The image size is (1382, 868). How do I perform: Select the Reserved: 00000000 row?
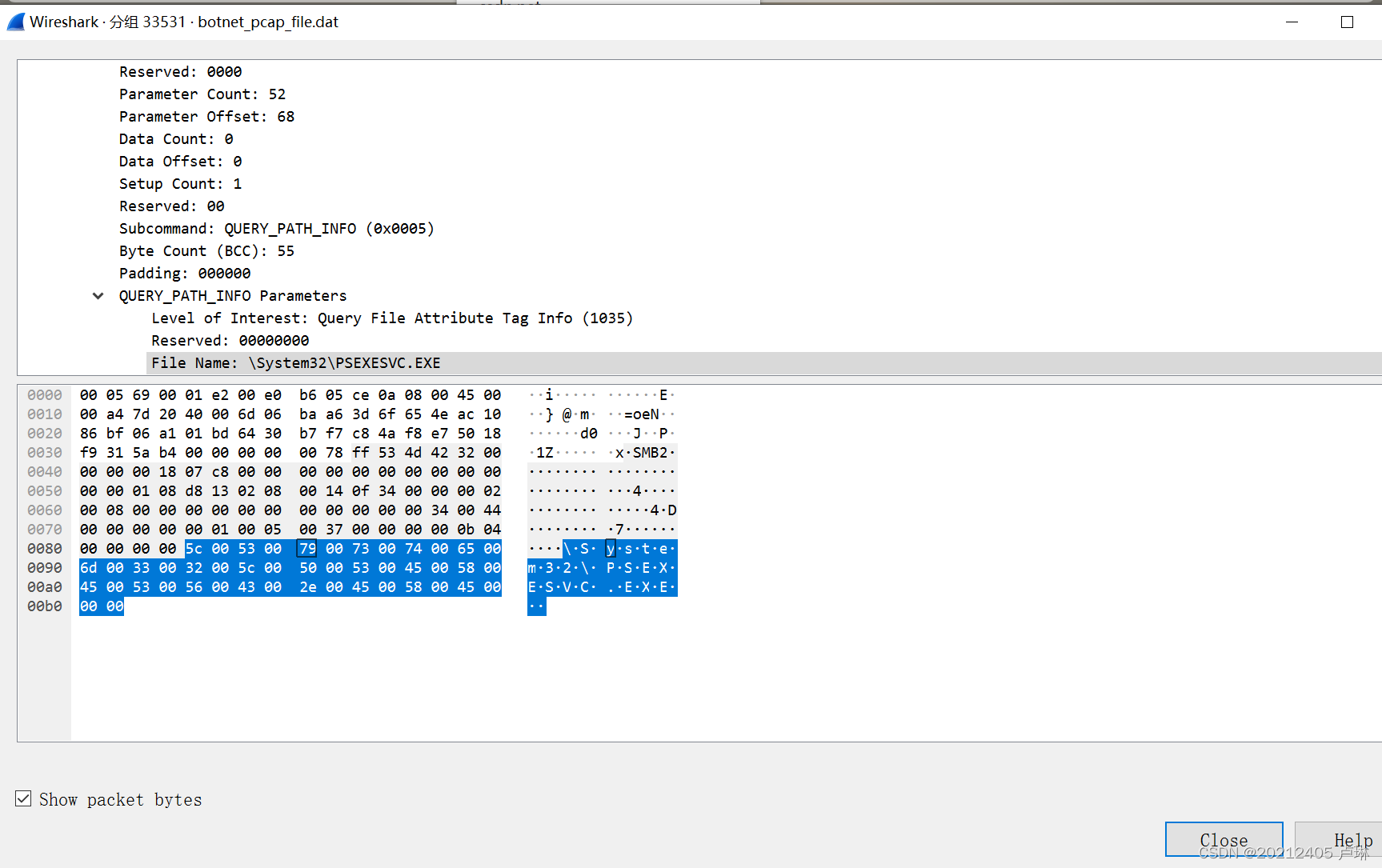point(764,341)
